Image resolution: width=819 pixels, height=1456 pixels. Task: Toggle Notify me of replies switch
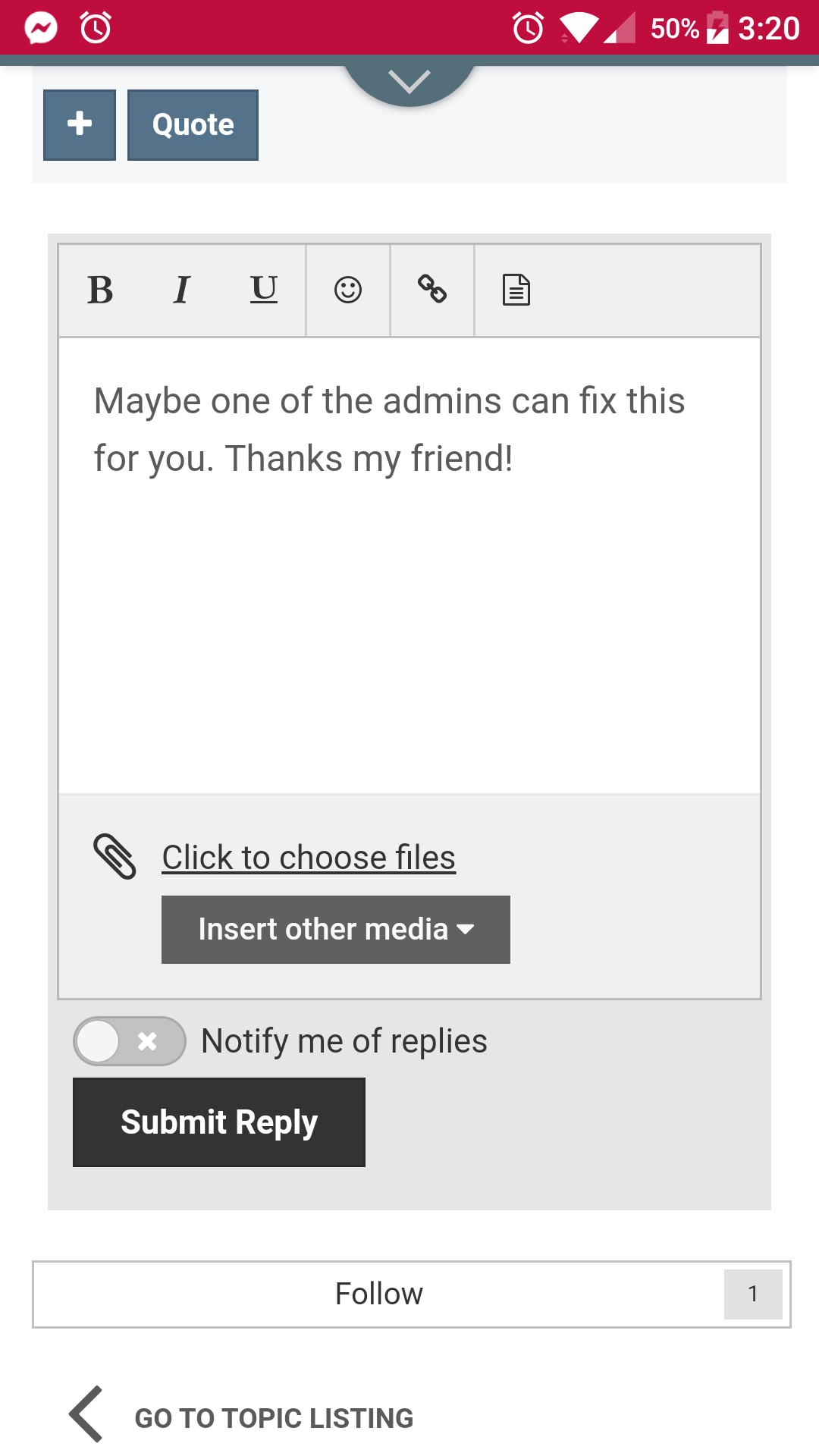tap(130, 1041)
